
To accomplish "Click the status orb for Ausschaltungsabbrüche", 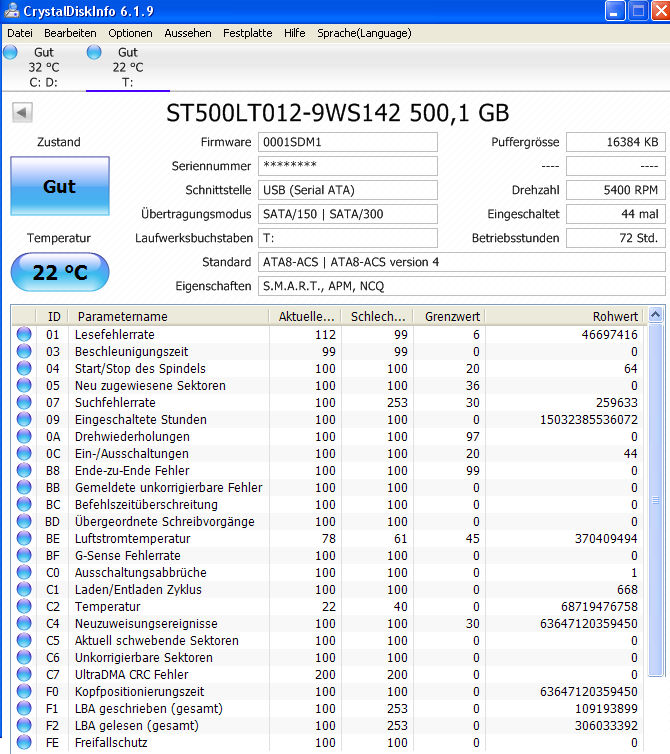I will 24,572.
